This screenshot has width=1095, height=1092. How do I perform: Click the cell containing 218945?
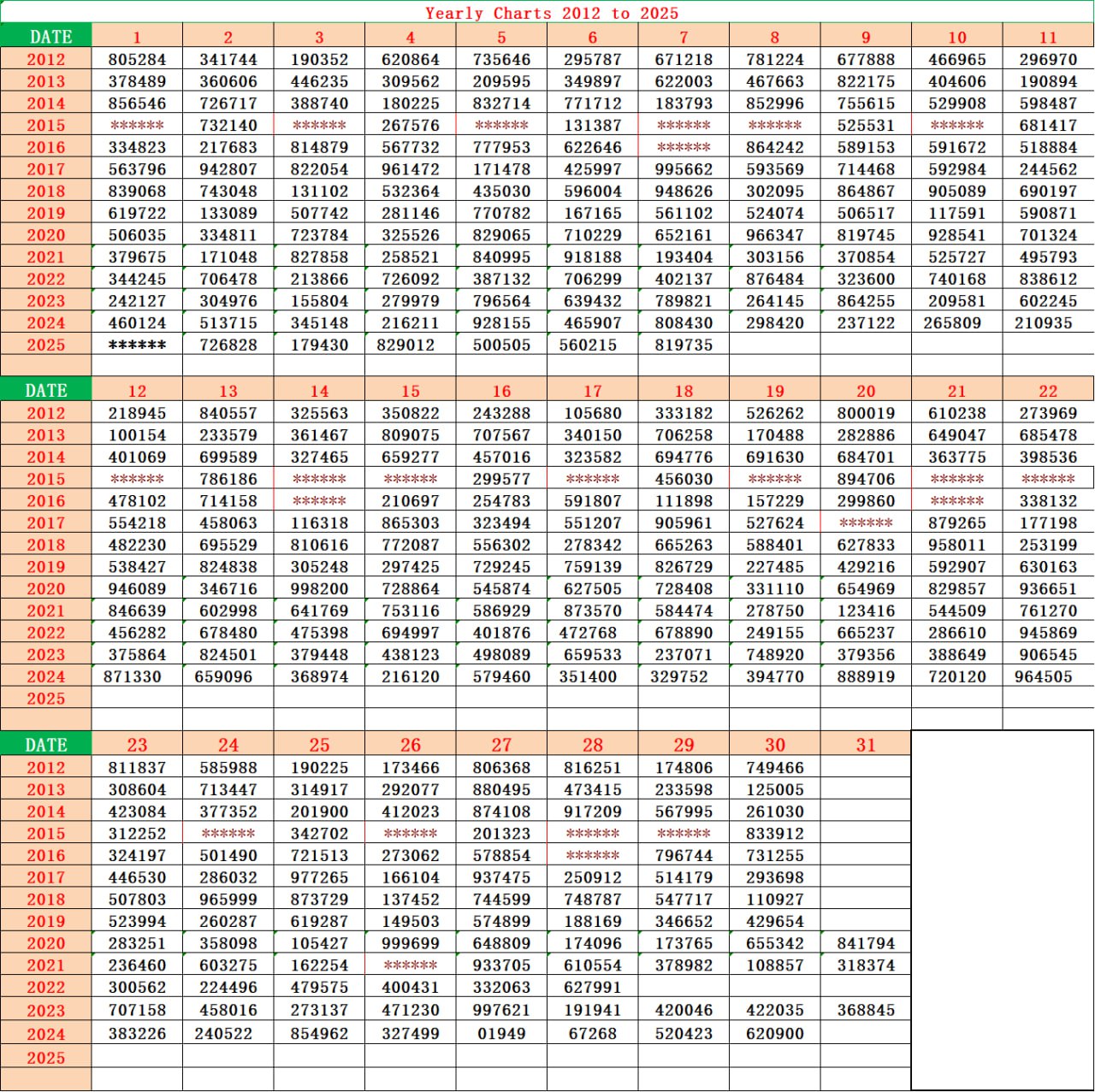point(137,412)
